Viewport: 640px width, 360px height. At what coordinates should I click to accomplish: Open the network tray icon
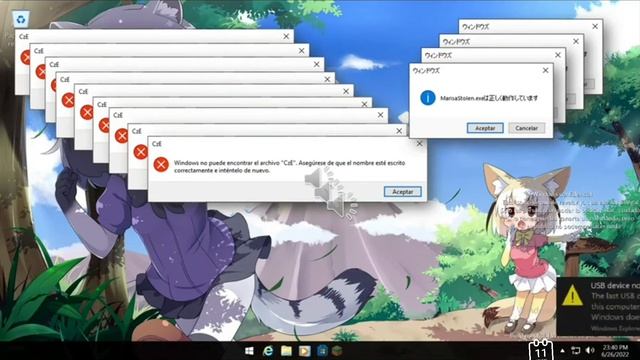pyautogui.click(x=576, y=351)
